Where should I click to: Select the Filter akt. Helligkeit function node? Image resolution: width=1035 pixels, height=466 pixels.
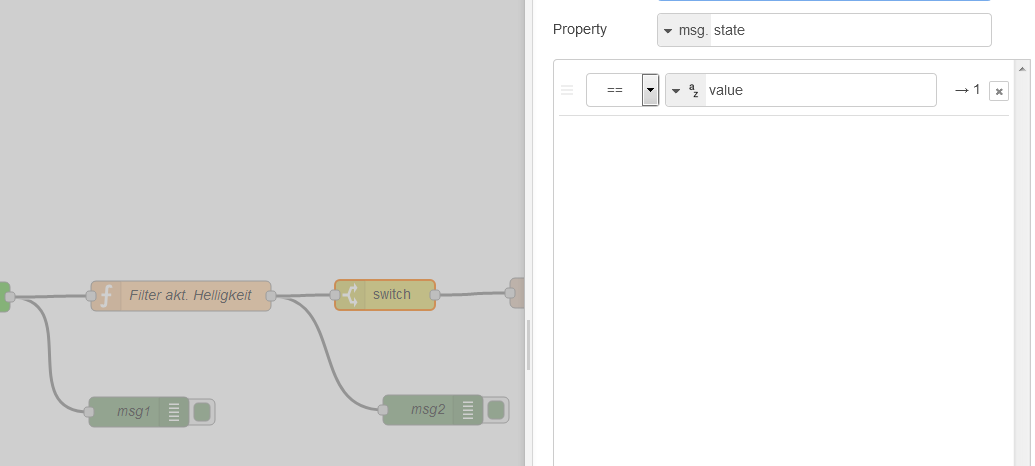tap(181, 296)
